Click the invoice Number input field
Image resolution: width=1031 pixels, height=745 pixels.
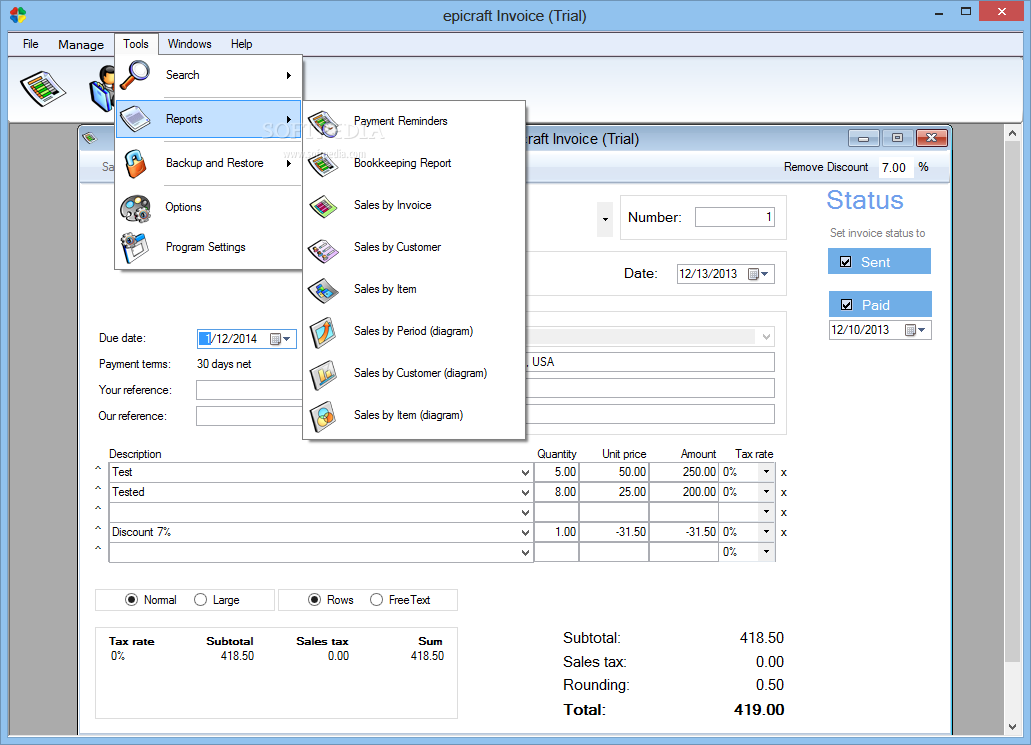pyautogui.click(x=735, y=217)
